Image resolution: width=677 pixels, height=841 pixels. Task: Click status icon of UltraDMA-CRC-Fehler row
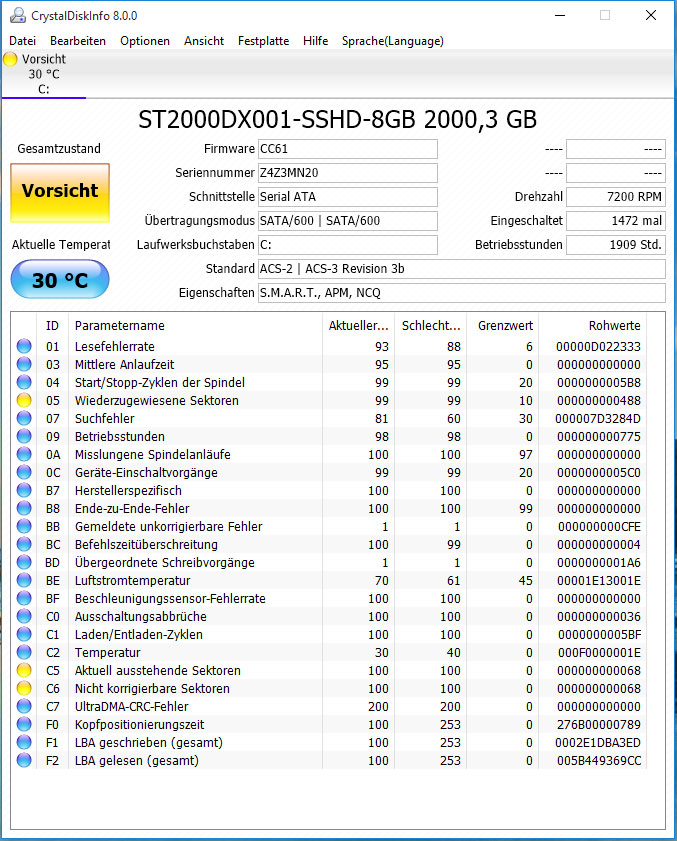24,706
